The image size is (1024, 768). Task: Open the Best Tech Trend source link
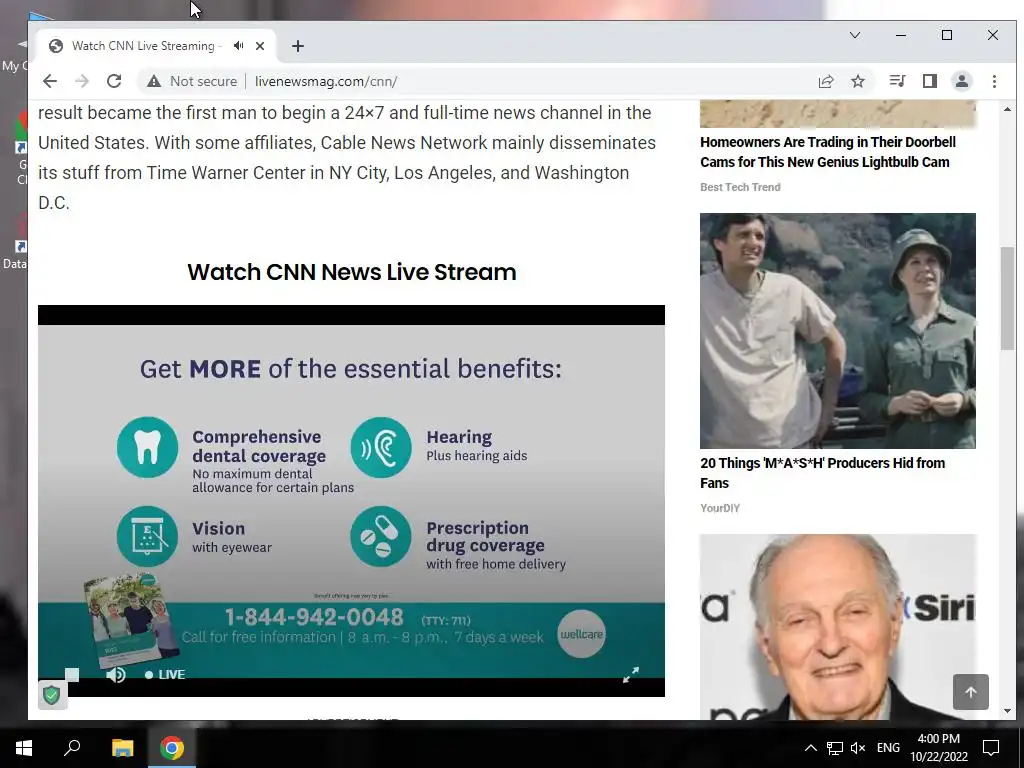coord(740,187)
